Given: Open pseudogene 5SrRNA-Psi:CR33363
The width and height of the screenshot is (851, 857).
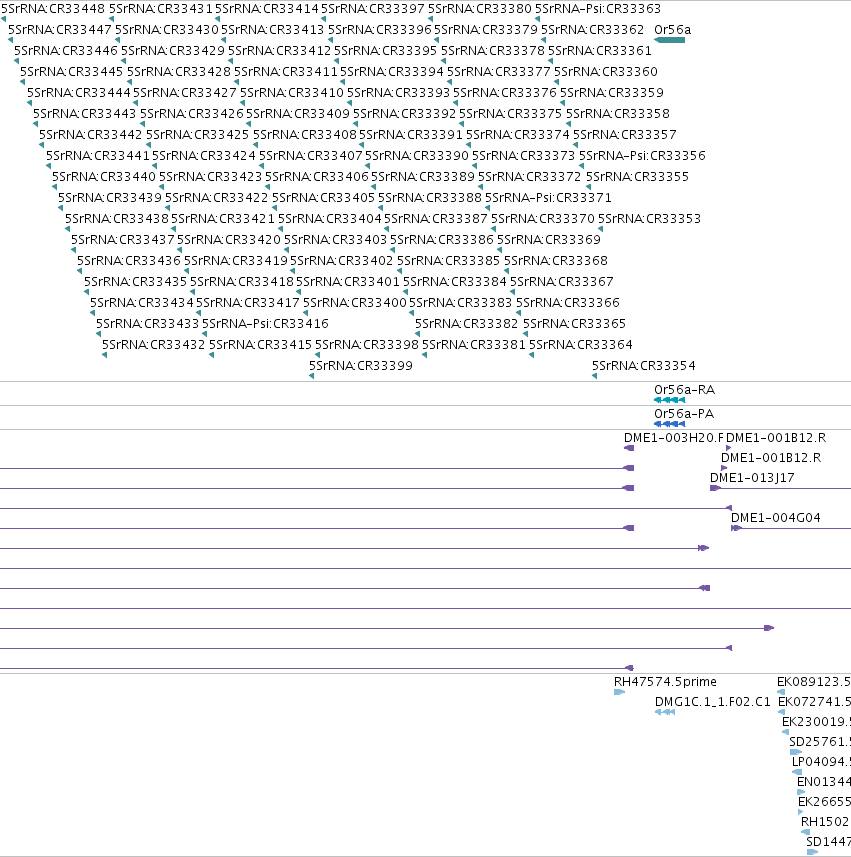Looking at the screenshot, I should pyautogui.click(x=598, y=9).
